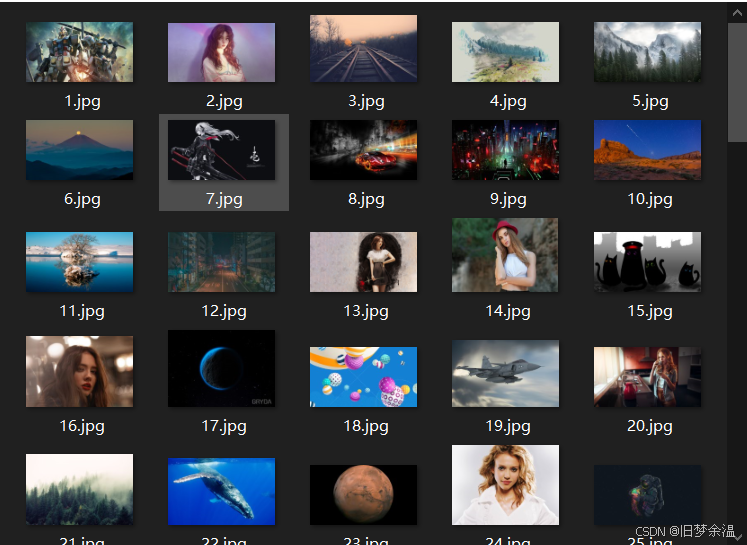Click the 18.jpg colorful balls thumbnail
747x545 pixels.
click(x=363, y=377)
